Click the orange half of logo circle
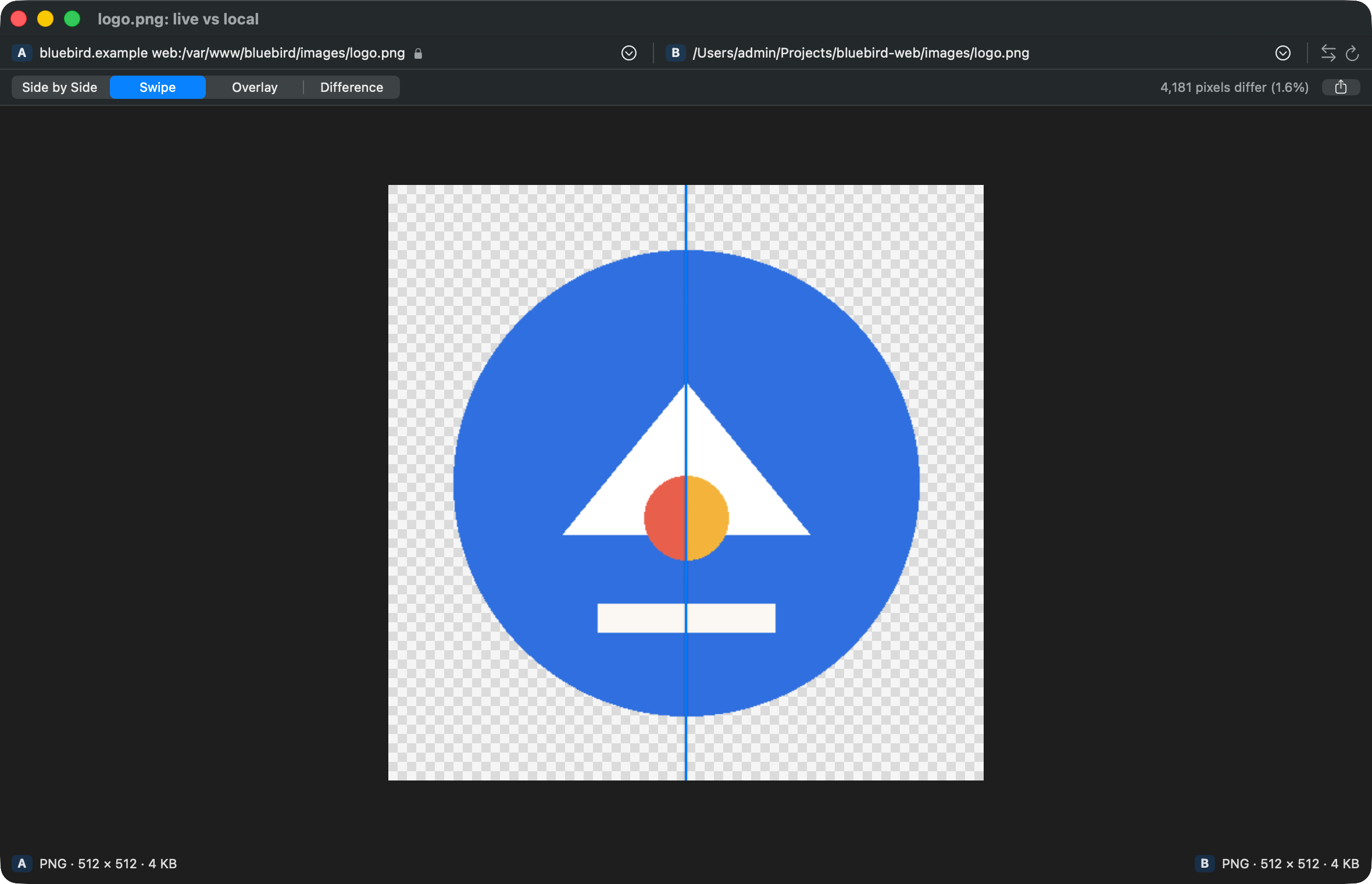Screen dimensions: 1372x884 coord(708,518)
